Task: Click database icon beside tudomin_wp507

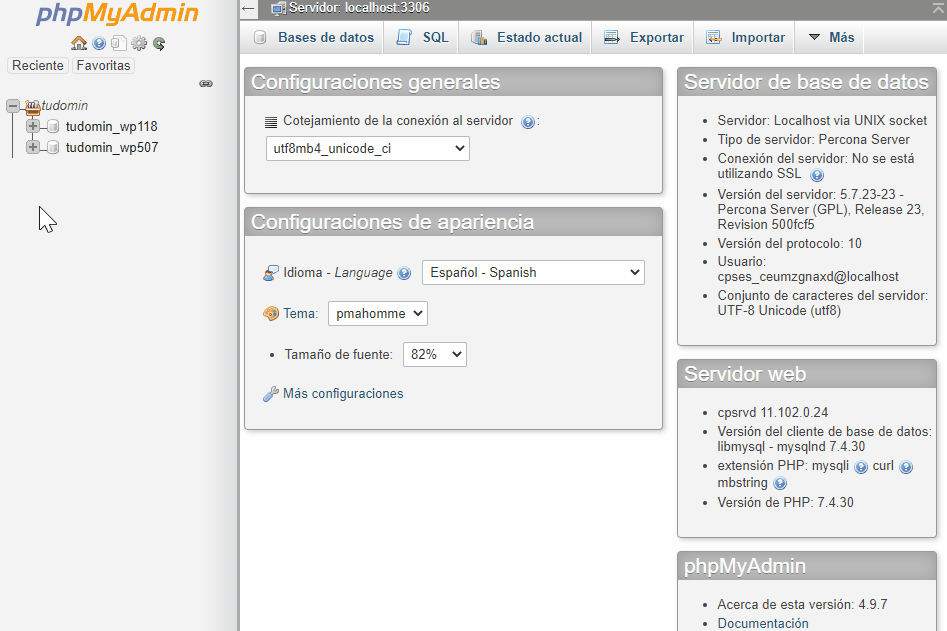Action: pyautogui.click(x=53, y=148)
